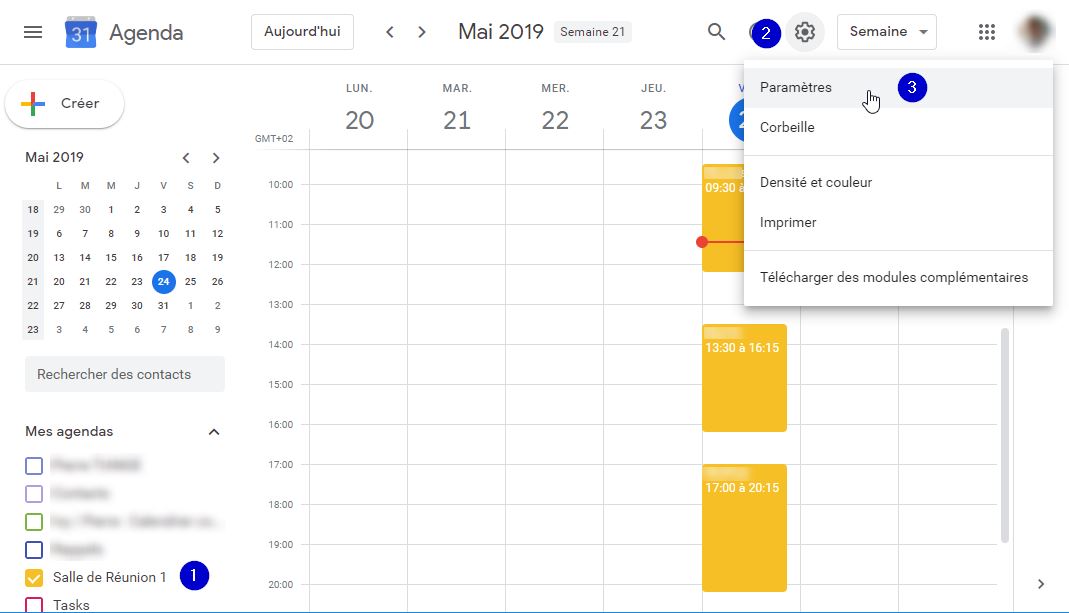Viewport: 1069px width, 613px height.
Task: Show next month in mini calendar
Action: coord(216,158)
